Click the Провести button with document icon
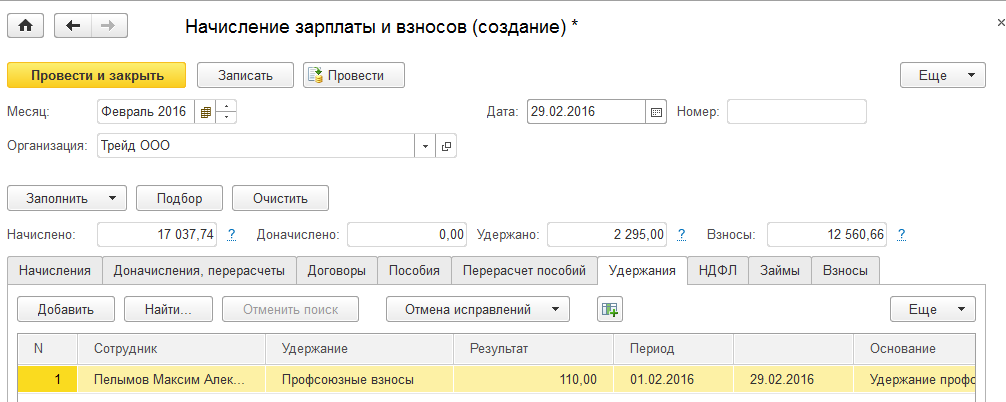Screen dimensions: 1006x402 pyautogui.click(x=353, y=75)
